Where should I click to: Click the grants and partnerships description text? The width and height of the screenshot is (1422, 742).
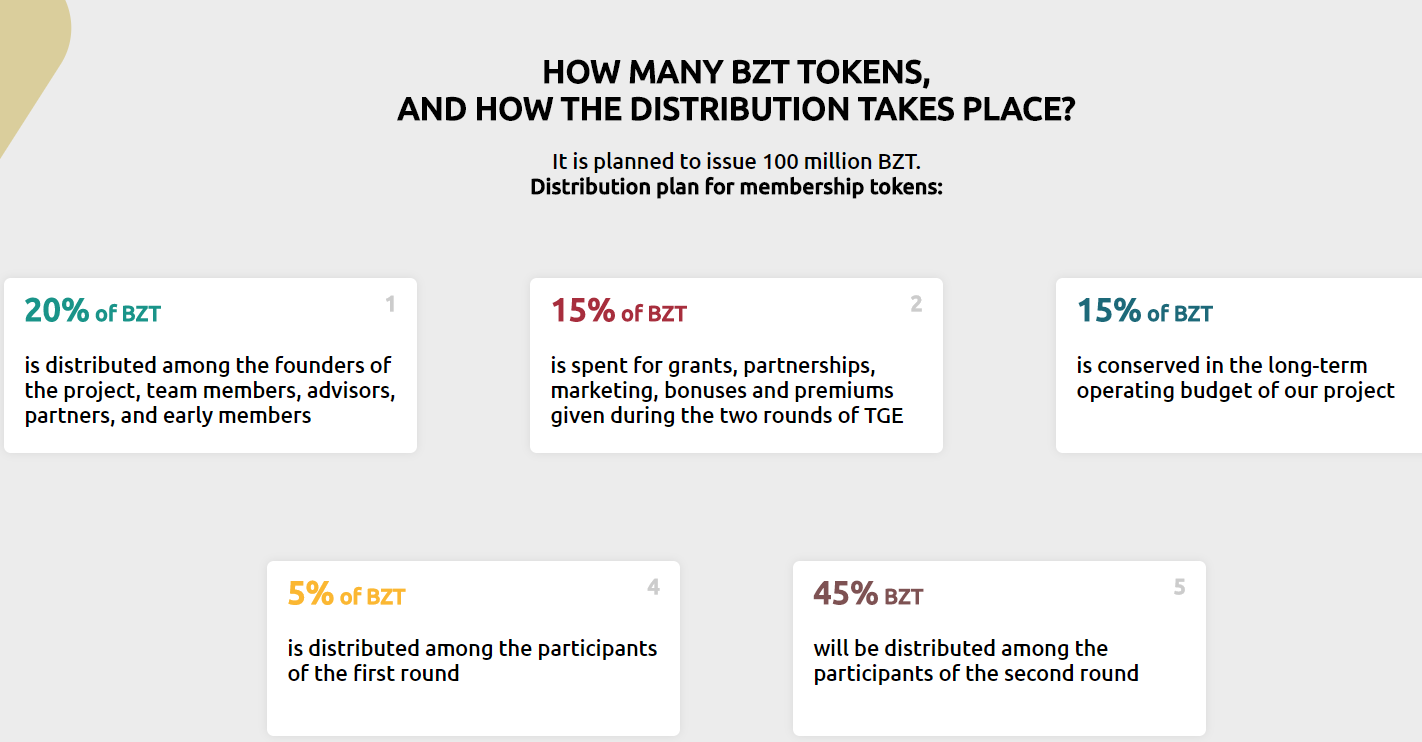pyautogui.click(x=727, y=391)
